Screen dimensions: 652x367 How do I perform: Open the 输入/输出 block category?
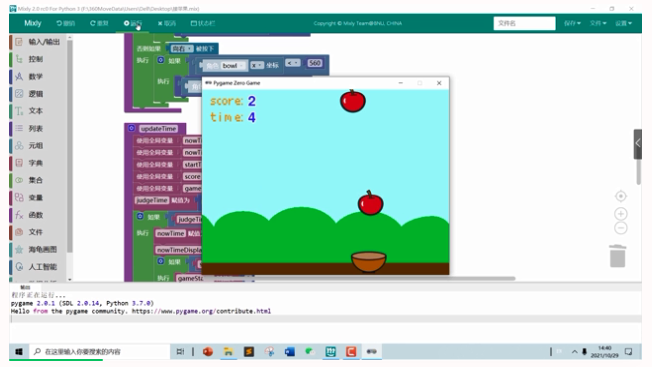[38, 42]
